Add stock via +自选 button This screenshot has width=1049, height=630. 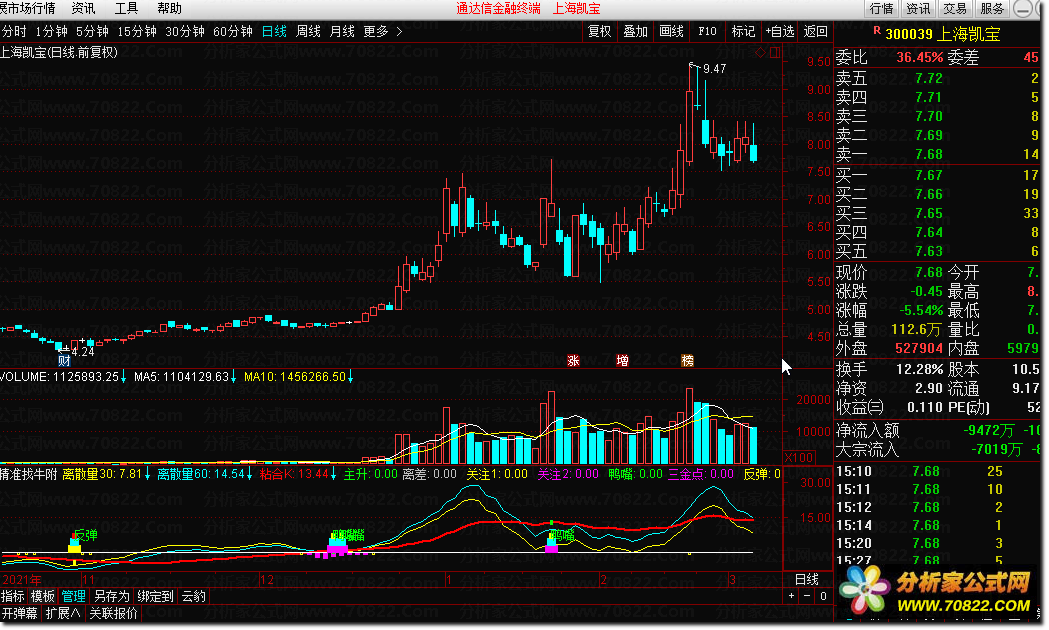pos(780,31)
